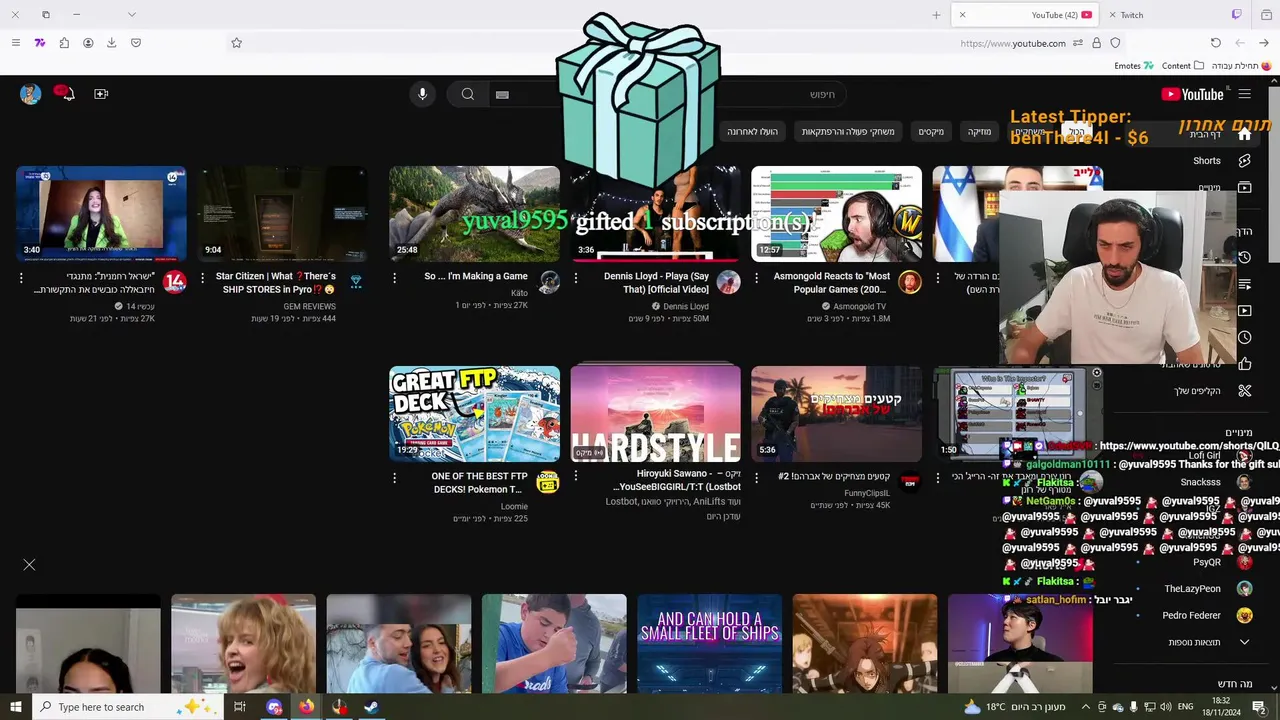Select the מוזיקה filter chip
Image resolution: width=1280 pixels, height=720 pixels.
click(979, 132)
